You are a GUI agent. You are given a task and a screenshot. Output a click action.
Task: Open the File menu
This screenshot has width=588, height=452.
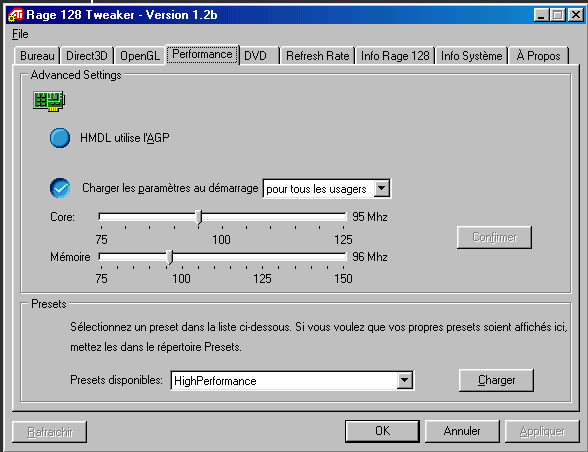coord(20,34)
